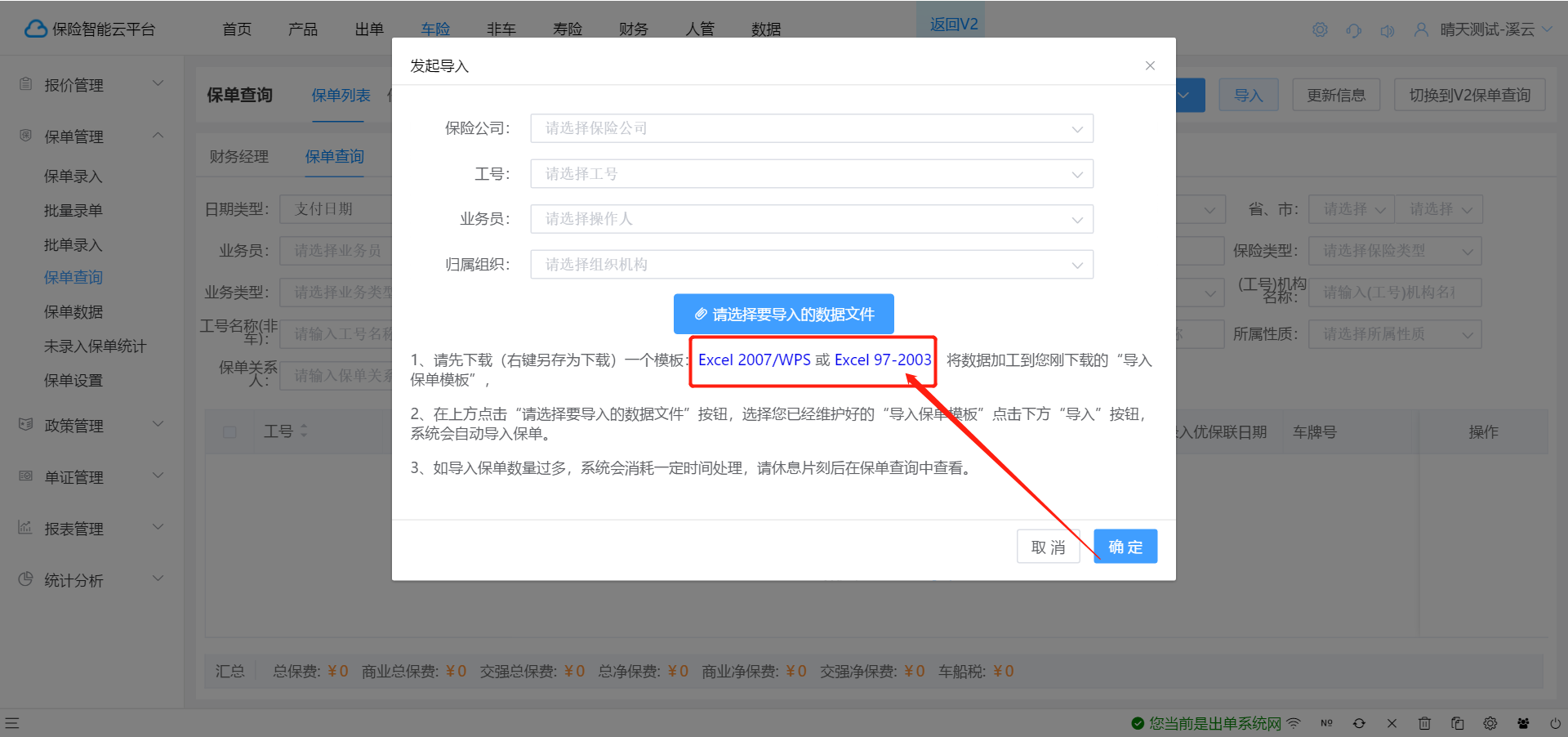
Task: Click the green check status icon
Action: pos(1138,723)
